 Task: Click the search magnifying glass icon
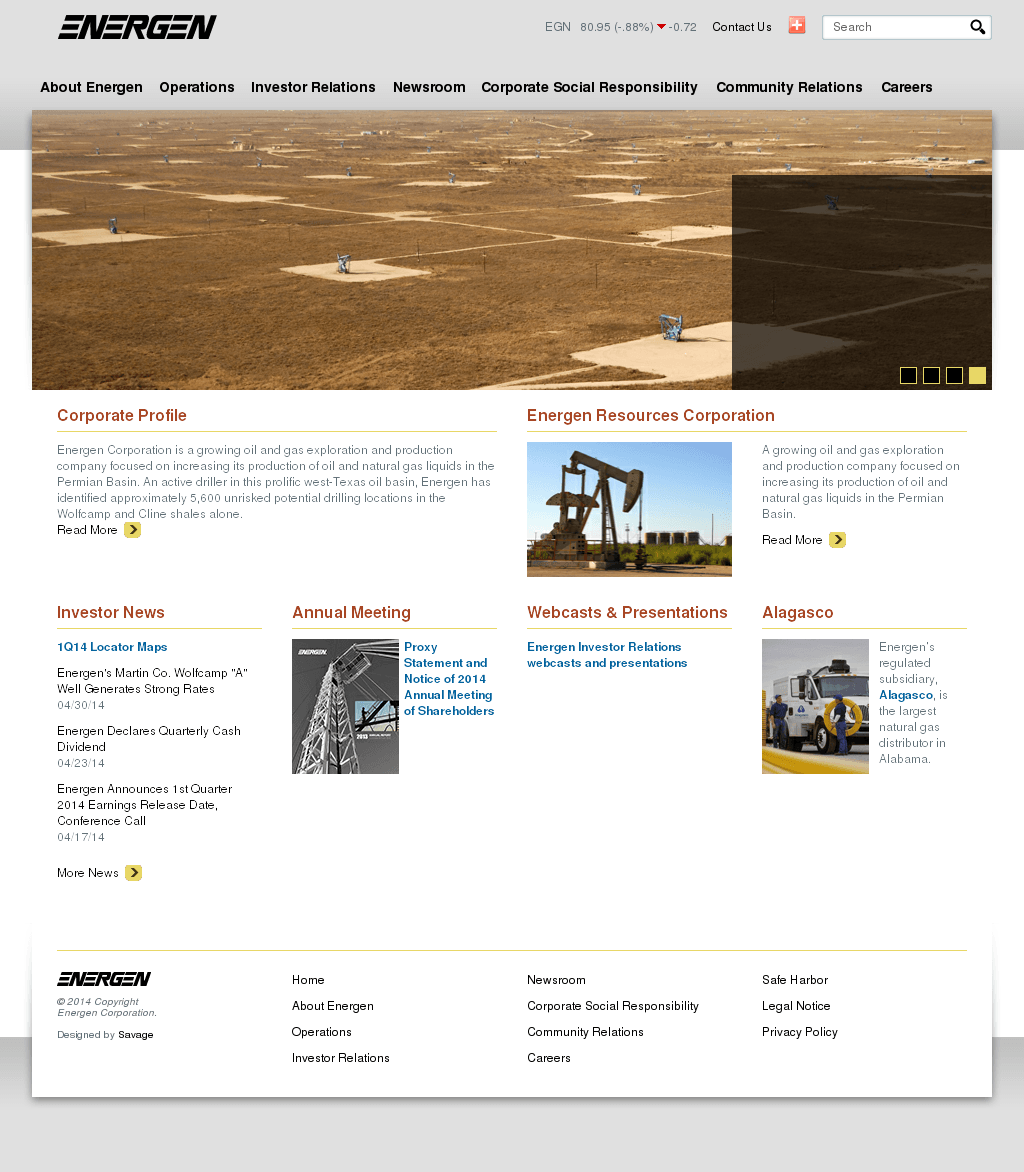[x=977, y=27]
